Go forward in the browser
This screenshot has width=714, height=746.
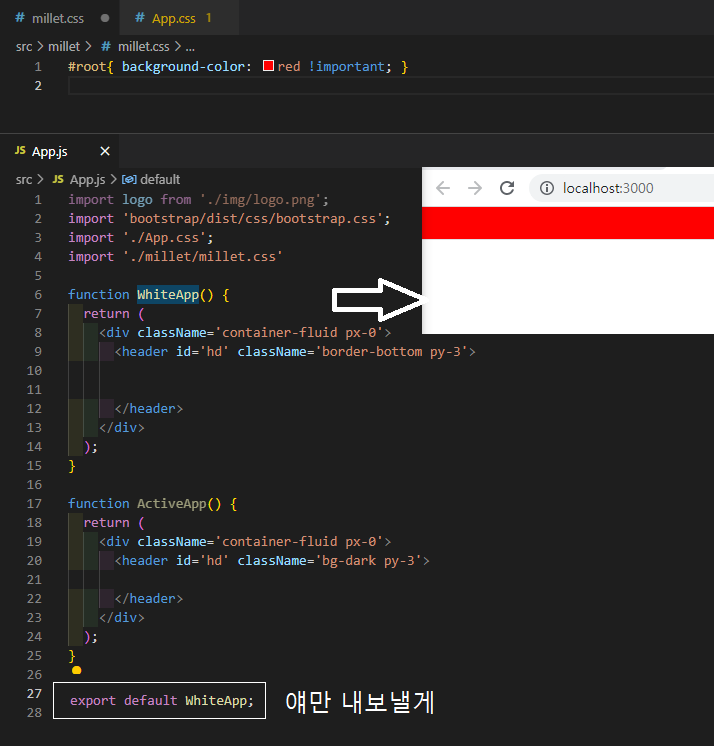(x=475, y=188)
